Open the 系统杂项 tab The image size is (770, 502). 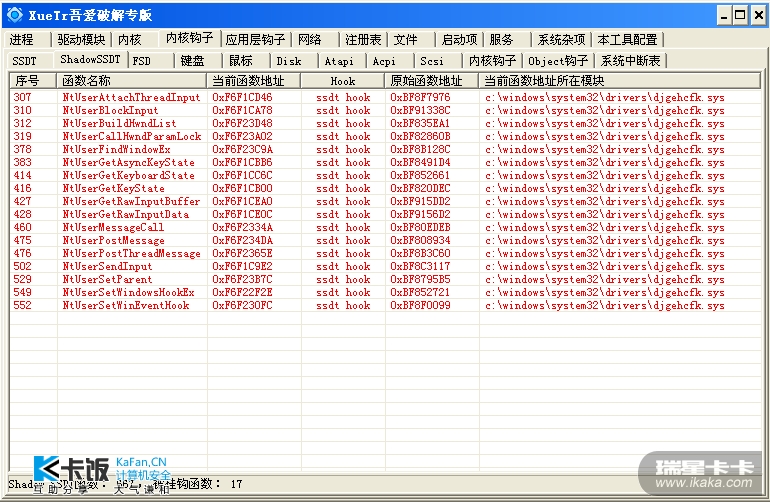click(561, 39)
